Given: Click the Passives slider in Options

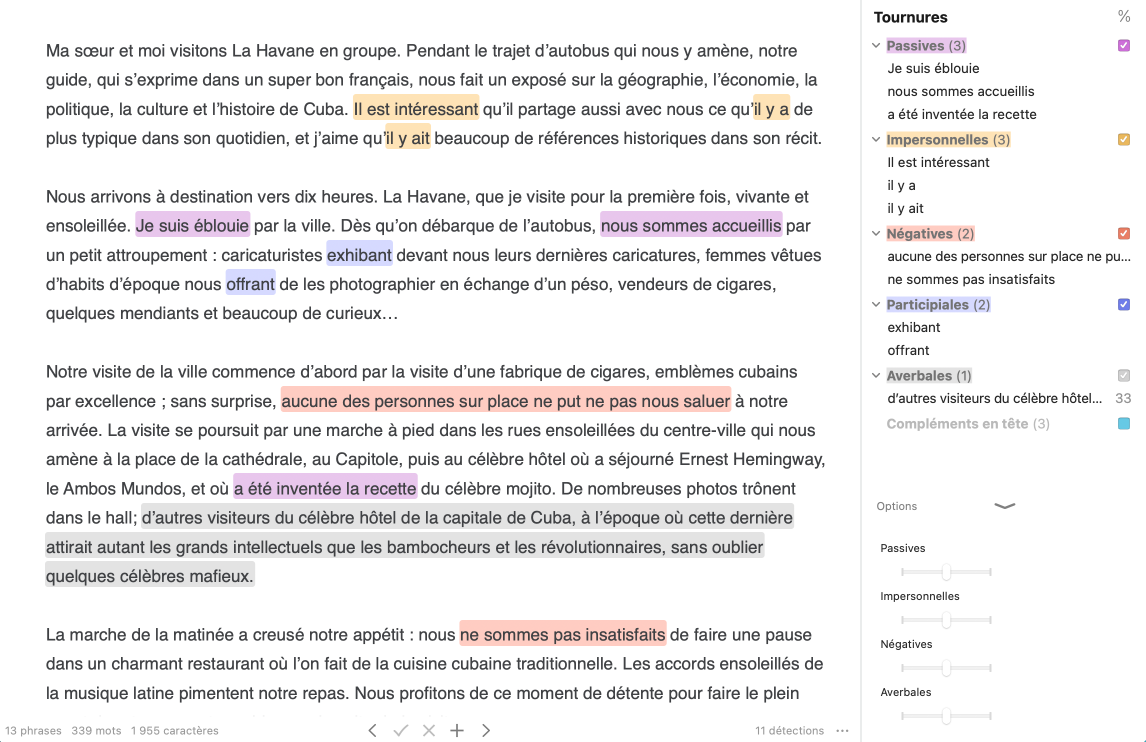Looking at the screenshot, I should click(x=946, y=572).
